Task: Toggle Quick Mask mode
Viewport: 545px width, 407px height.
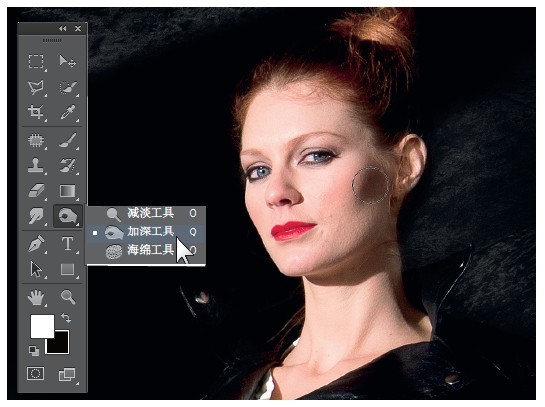Action: [x=35, y=374]
